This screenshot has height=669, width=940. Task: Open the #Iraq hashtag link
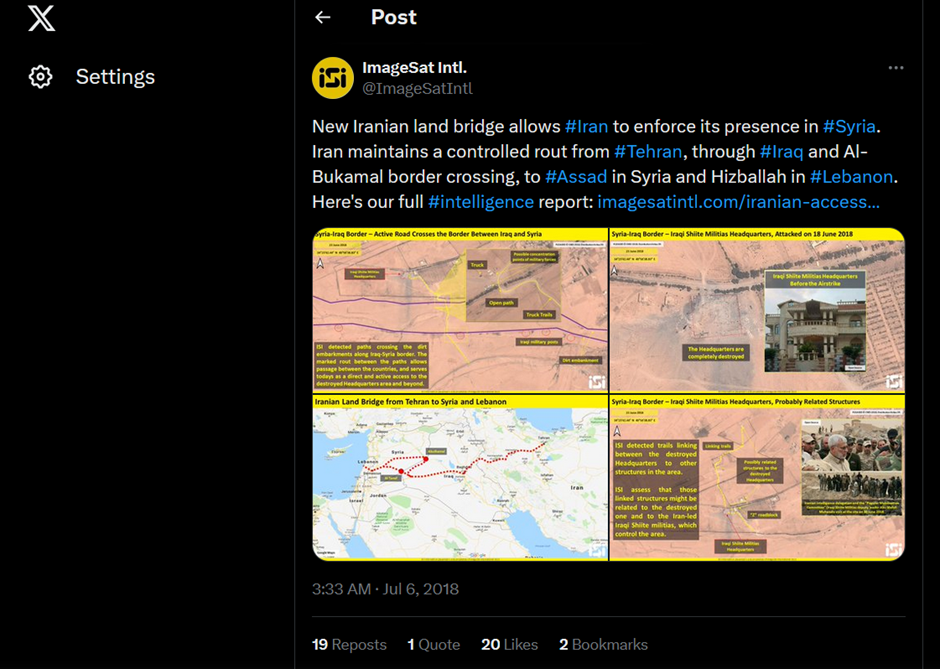(x=781, y=152)
